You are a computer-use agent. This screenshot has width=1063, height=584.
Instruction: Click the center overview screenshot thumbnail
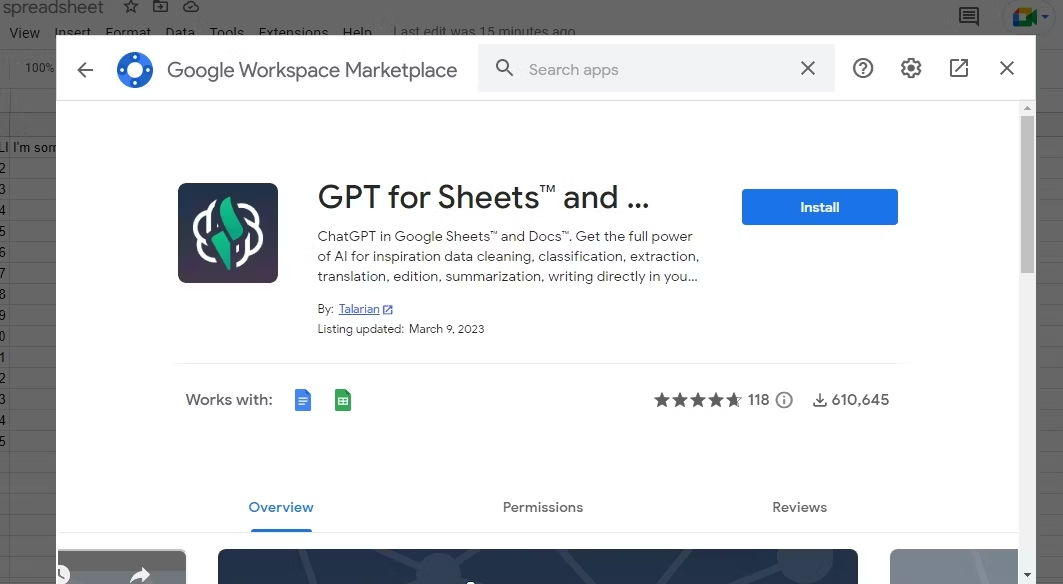click(537, 566)
